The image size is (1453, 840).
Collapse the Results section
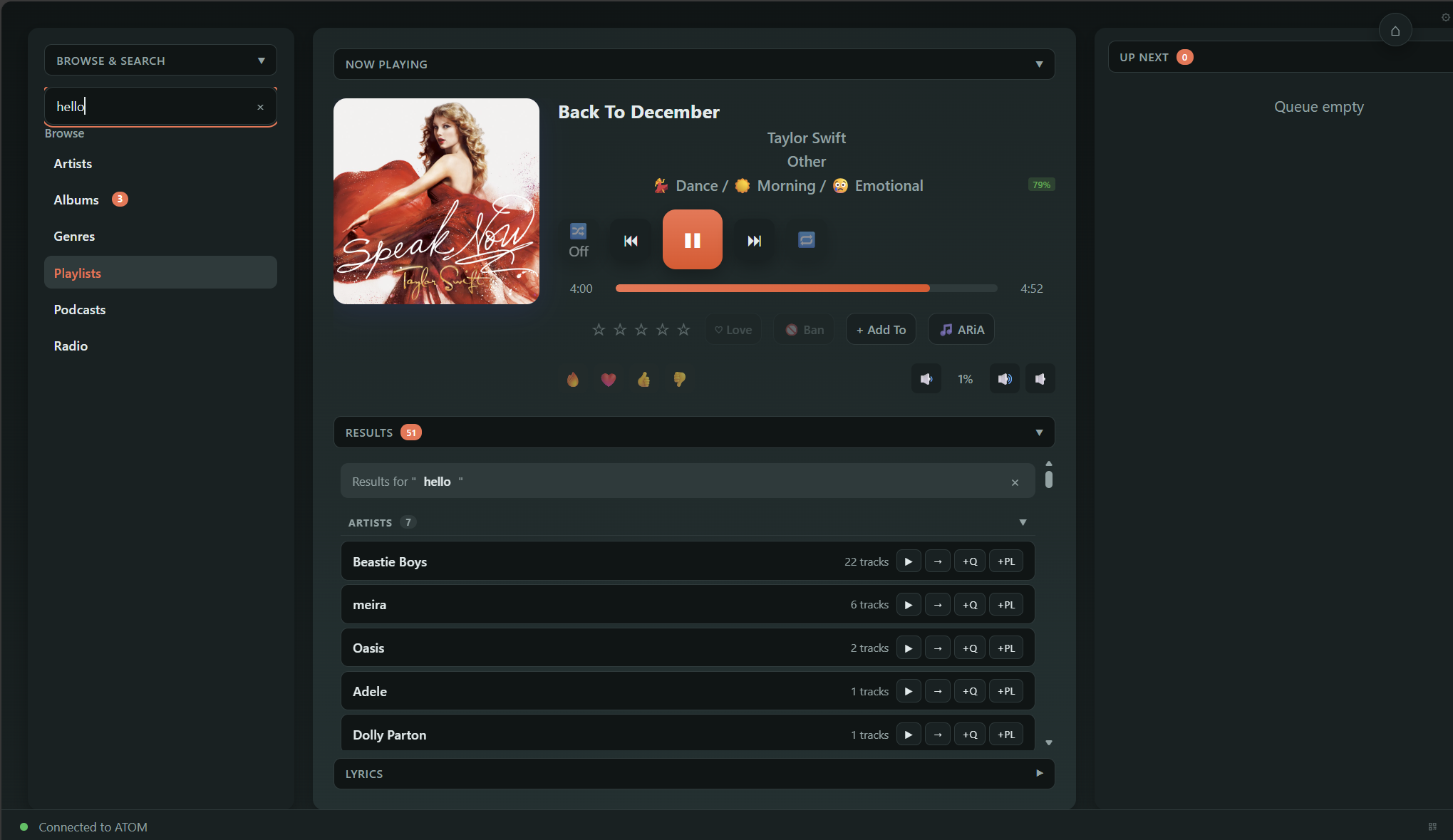[694, 432]
